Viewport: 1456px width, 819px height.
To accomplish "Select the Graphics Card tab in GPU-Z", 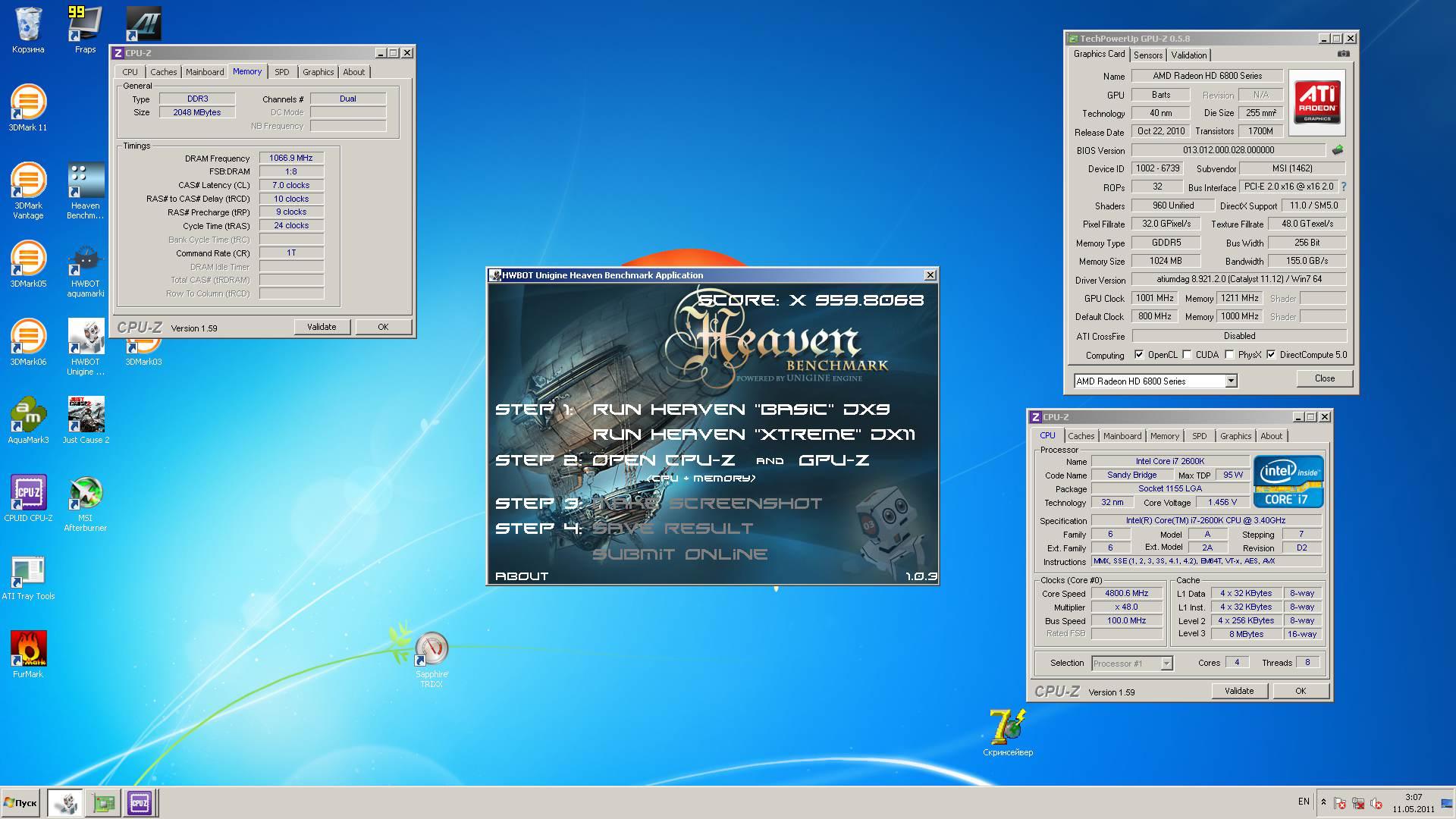I will tap(1099, 54).
